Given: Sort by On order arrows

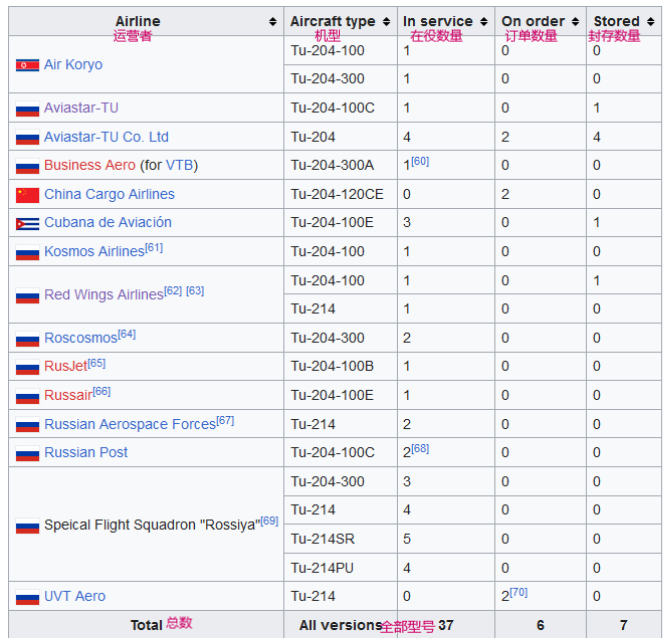Looking at the screenshot, I should [575, 22].
